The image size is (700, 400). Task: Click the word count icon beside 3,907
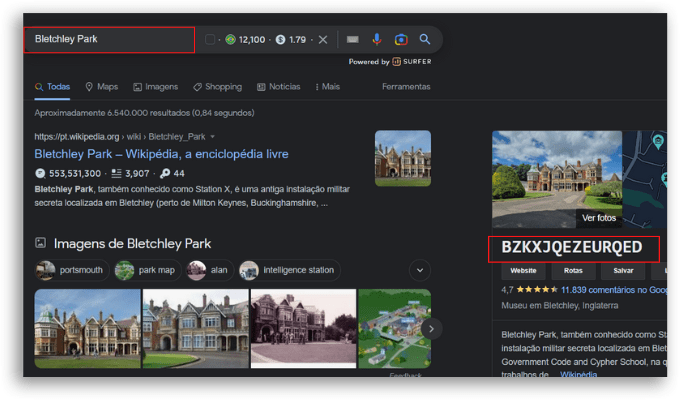pos(117,173)
